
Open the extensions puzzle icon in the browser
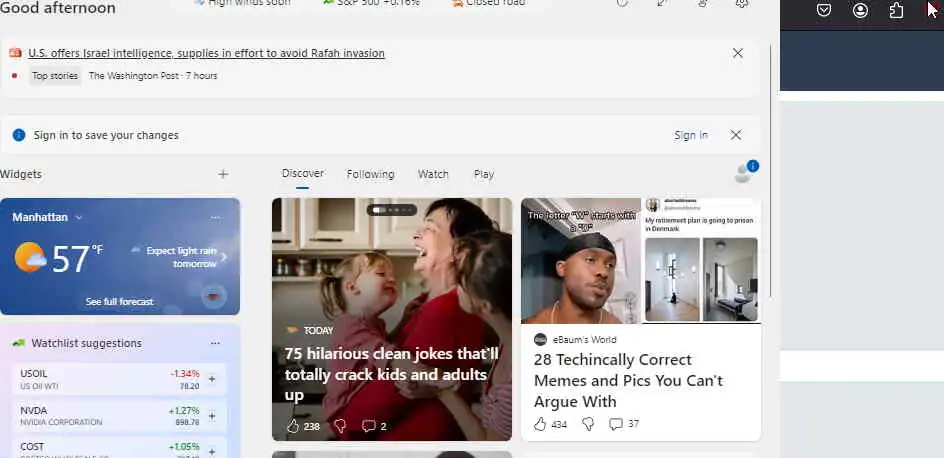[896, 10]
